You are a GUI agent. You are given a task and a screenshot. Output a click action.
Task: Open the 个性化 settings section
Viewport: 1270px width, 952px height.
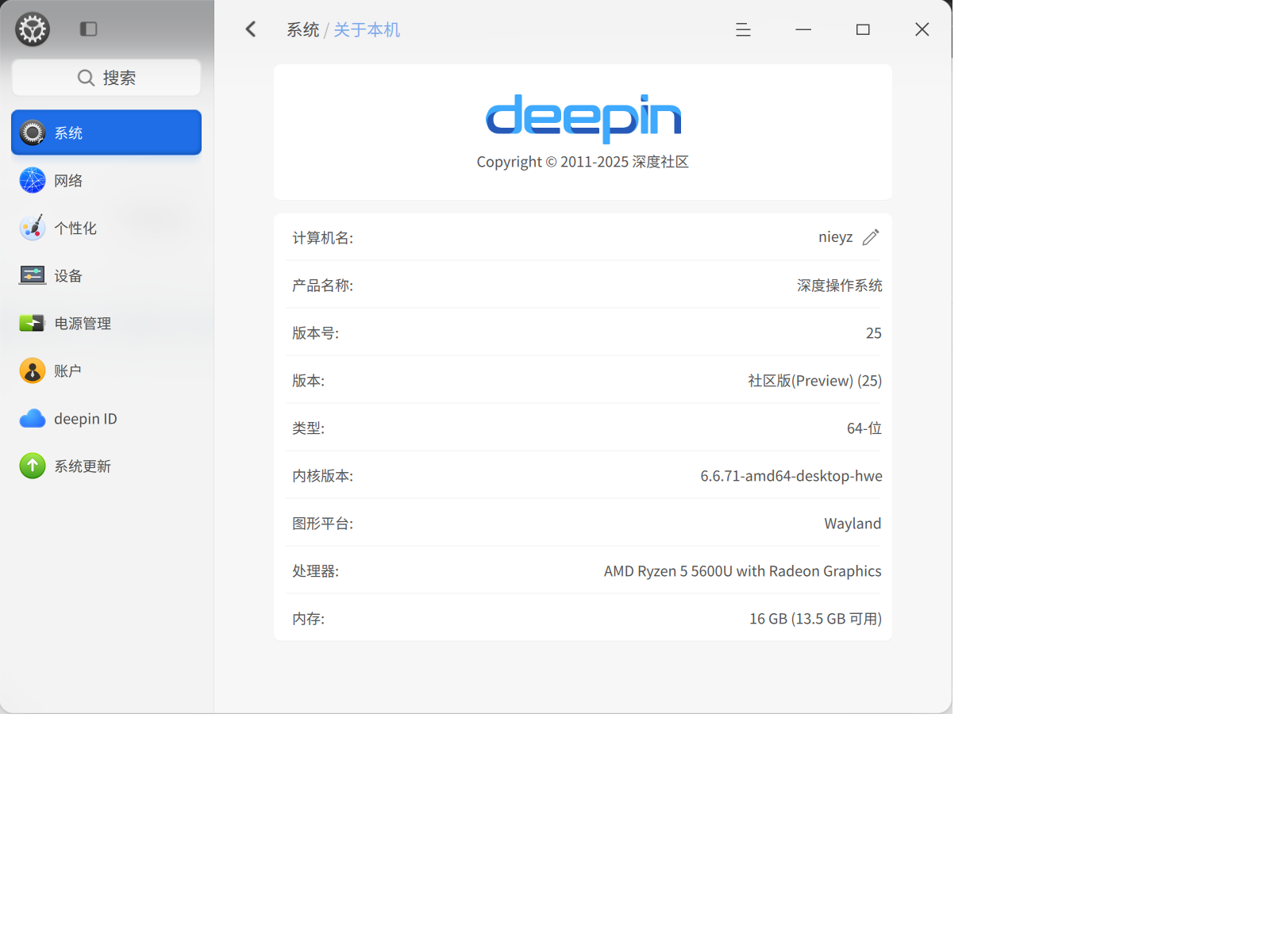(106, 228)
